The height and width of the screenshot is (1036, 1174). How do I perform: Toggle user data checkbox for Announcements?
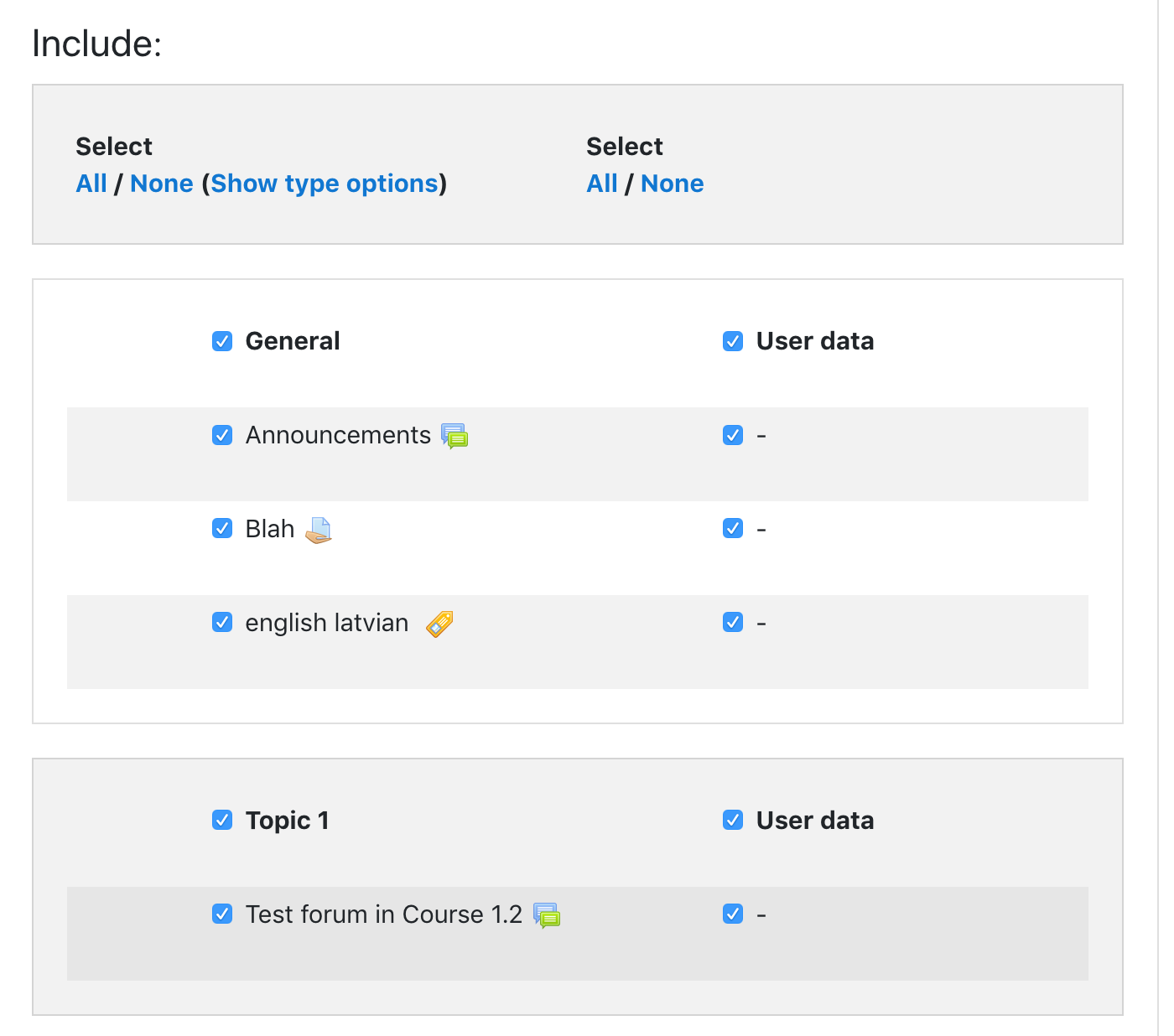click(733, 435)
